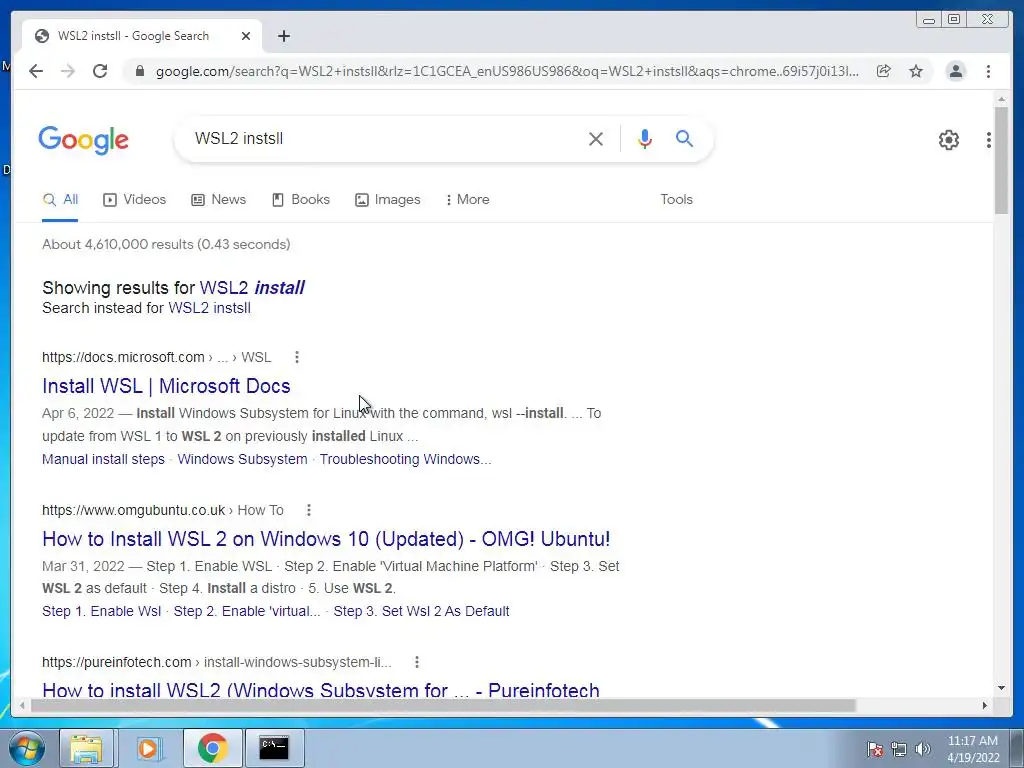
Task: Open File Explorer from the taskbar
Action: coord(86,748)
